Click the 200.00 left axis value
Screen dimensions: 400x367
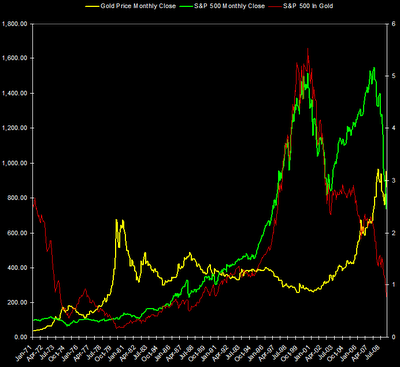point(17,302)
